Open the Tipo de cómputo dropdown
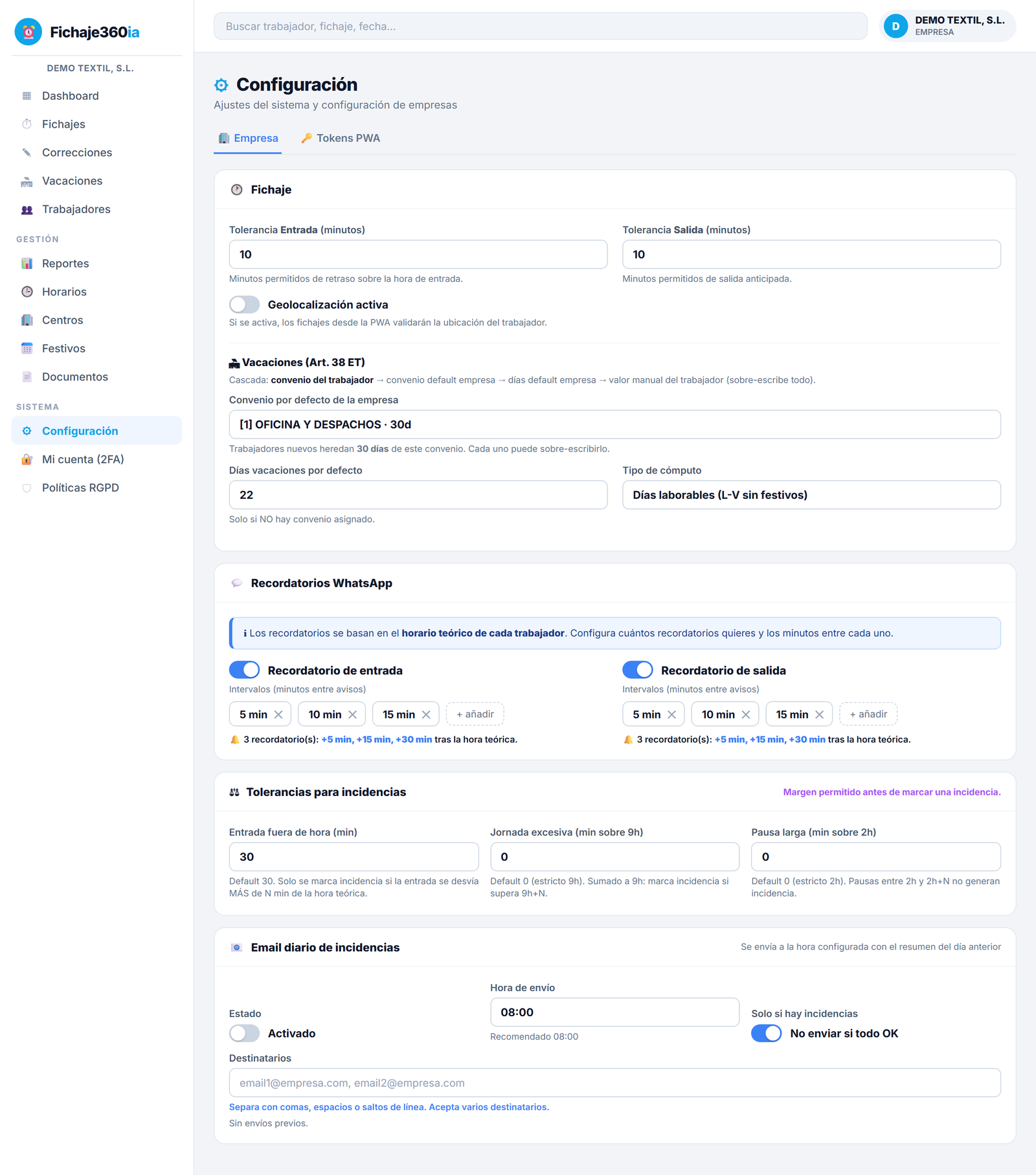 (811, 495)
